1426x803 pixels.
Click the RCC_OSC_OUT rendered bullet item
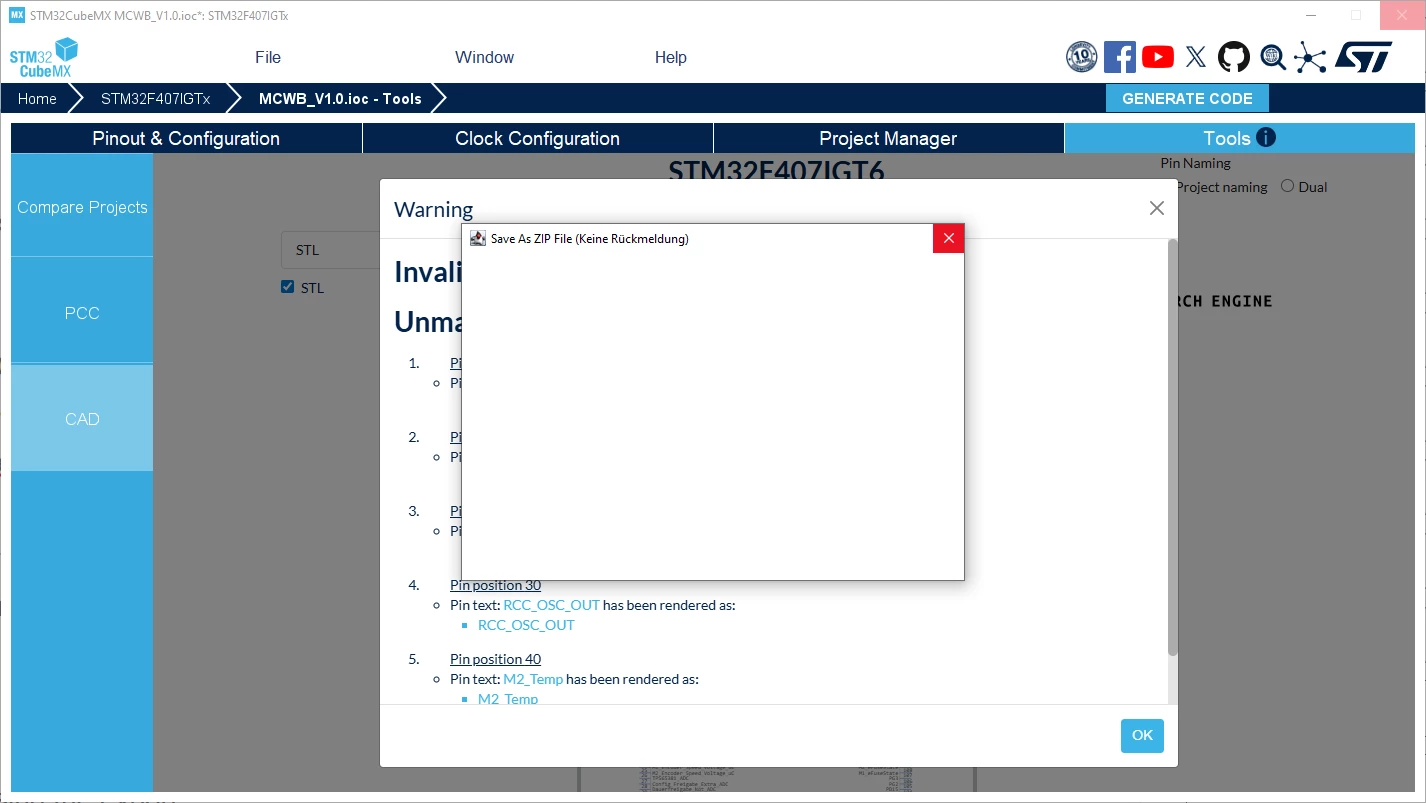click(x=526, y=625)
